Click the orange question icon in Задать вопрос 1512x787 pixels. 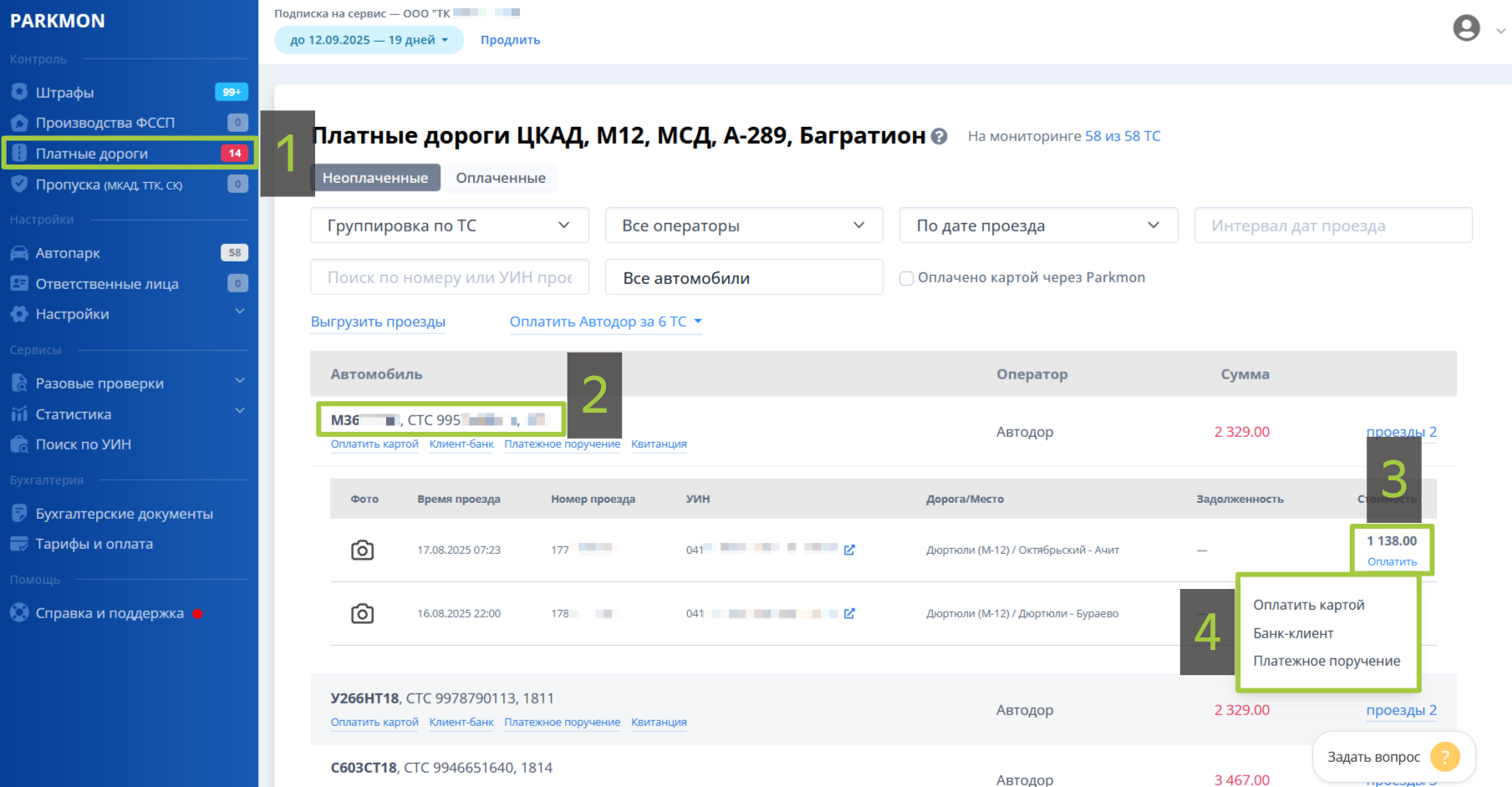(x=1445, y=757)
